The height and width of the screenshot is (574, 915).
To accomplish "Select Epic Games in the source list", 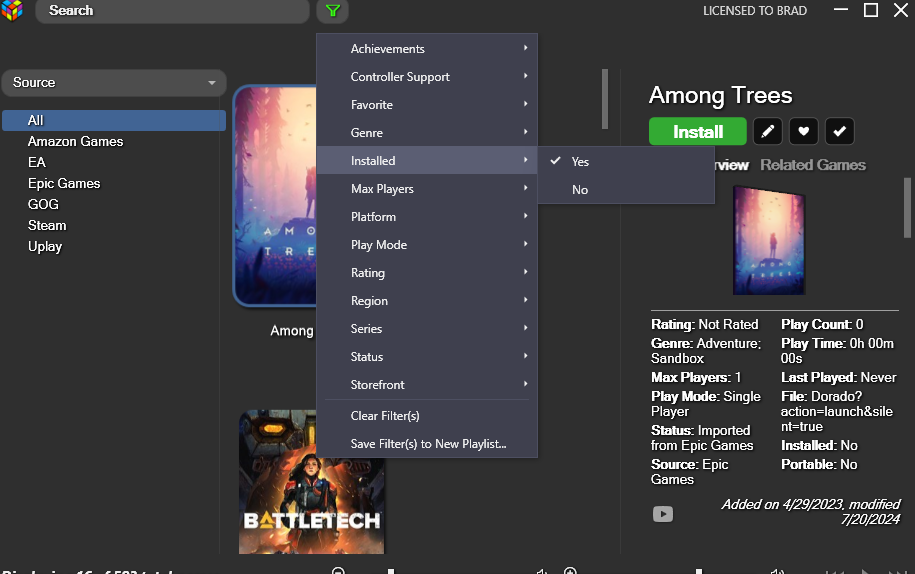I will pos(64,183).
